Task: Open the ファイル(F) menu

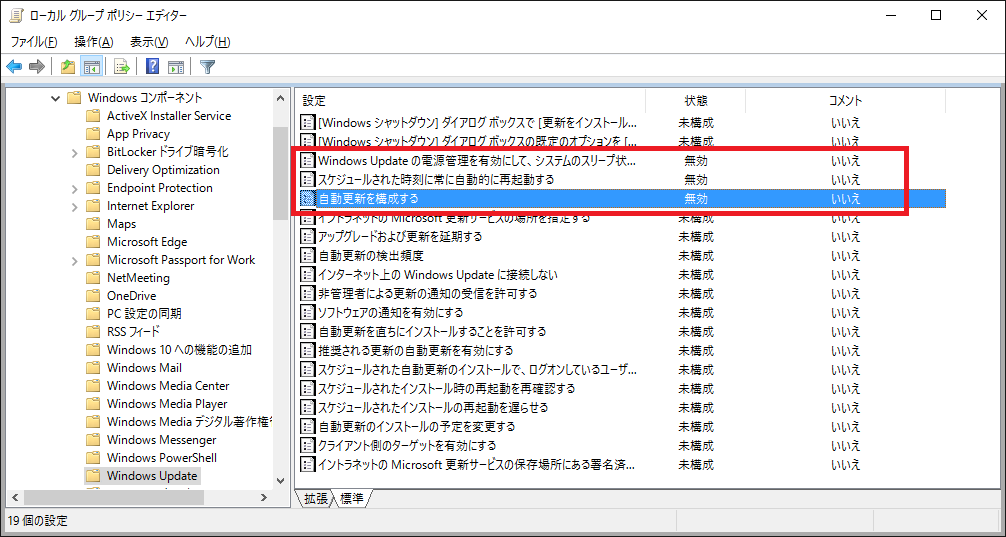Action: click(x=34, y=42)
